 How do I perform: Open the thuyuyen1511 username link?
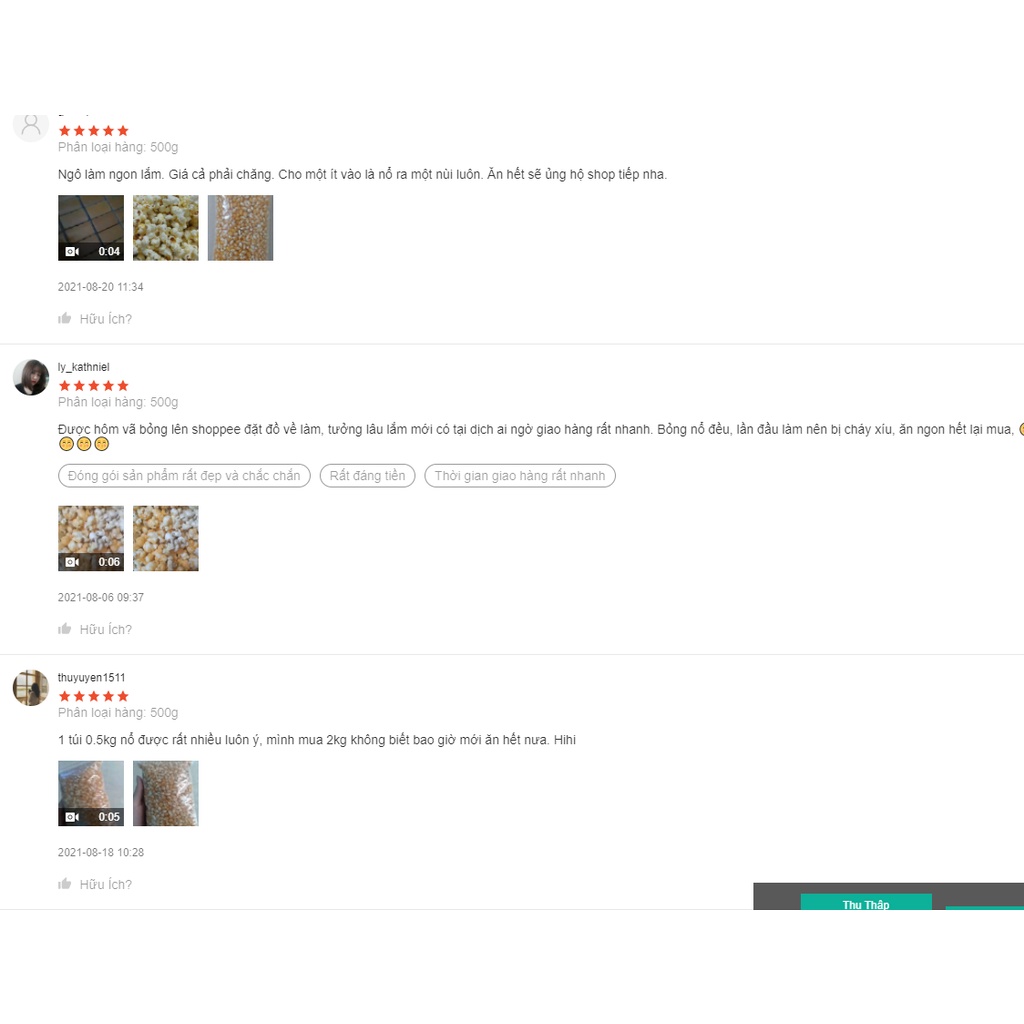tap(91, 677)
